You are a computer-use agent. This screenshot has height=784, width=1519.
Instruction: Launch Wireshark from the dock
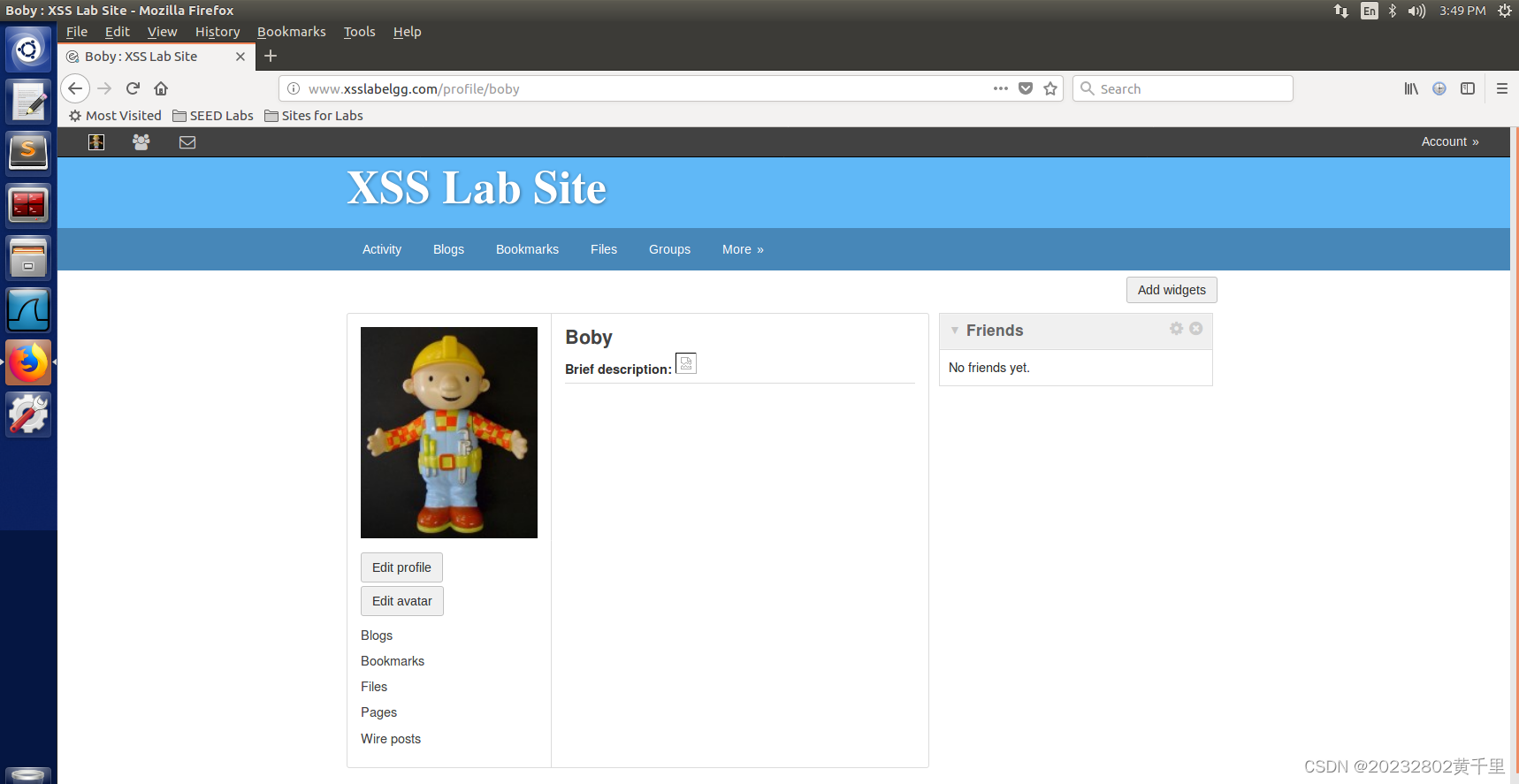tap(28, 310)
